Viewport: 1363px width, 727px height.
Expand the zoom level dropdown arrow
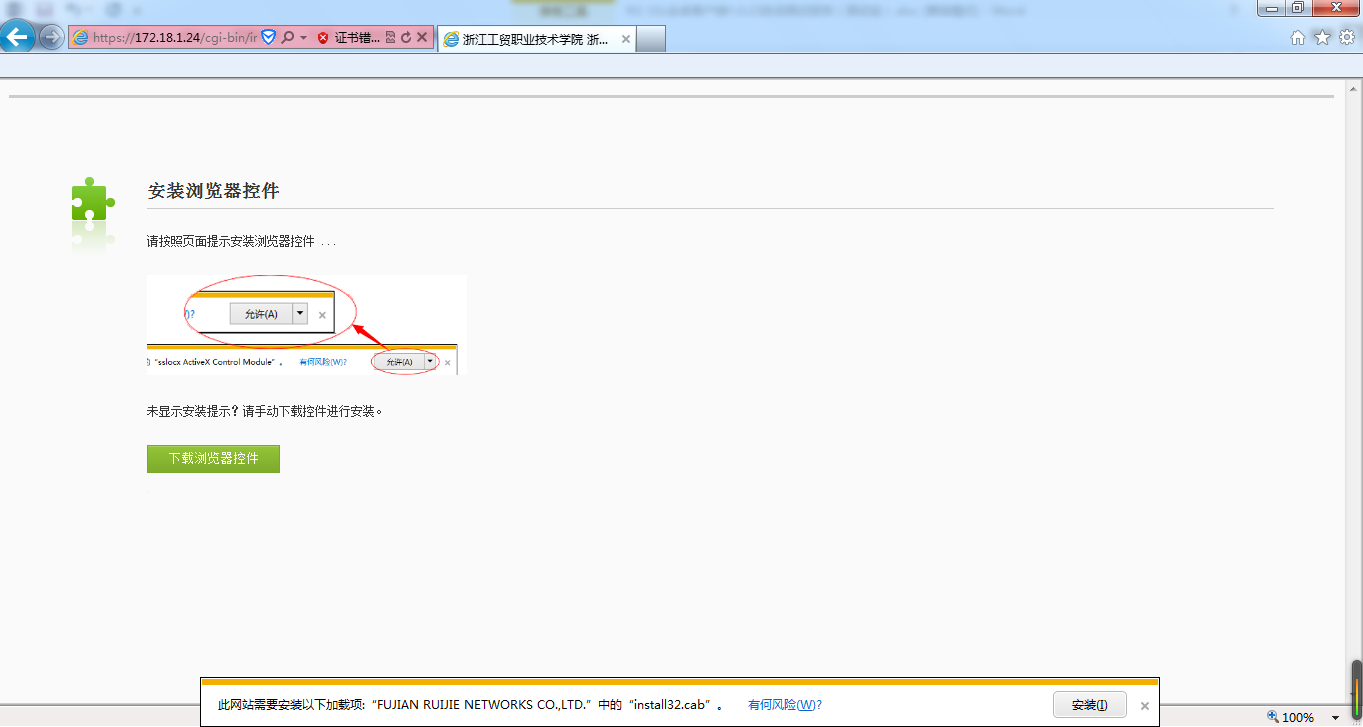pyautogui.click(x=1335, y=717)
